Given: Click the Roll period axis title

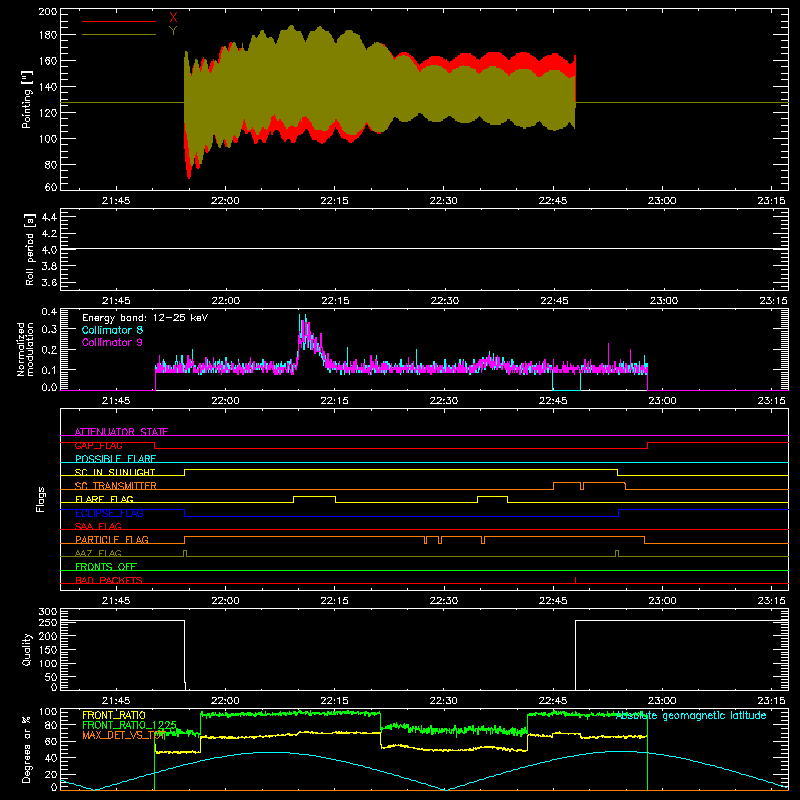Looking at the screenshot, I should (x=30, y=249).
